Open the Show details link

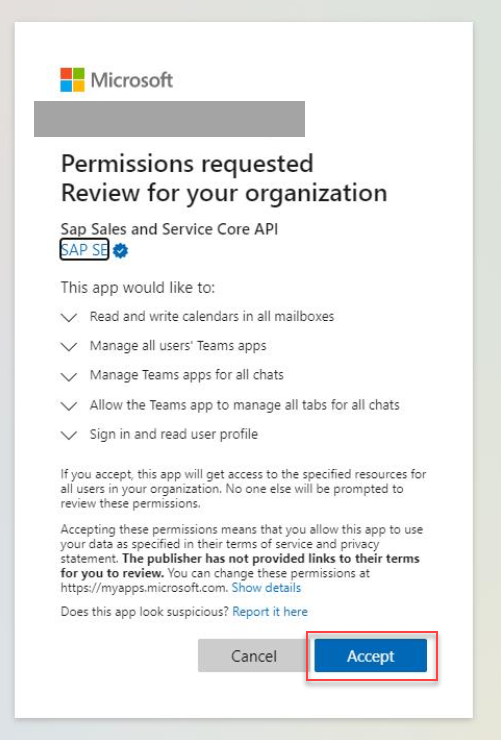coord(266,588)
